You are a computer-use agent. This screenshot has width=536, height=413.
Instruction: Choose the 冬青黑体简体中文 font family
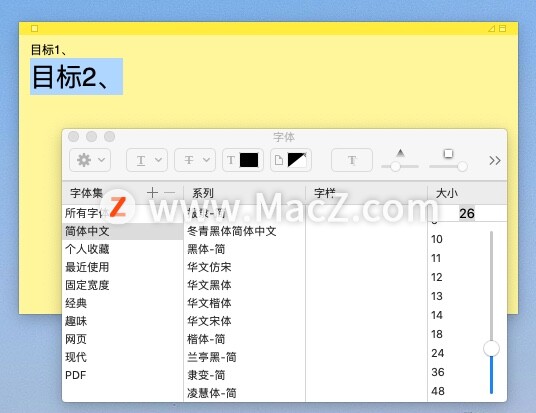point(244,231)
